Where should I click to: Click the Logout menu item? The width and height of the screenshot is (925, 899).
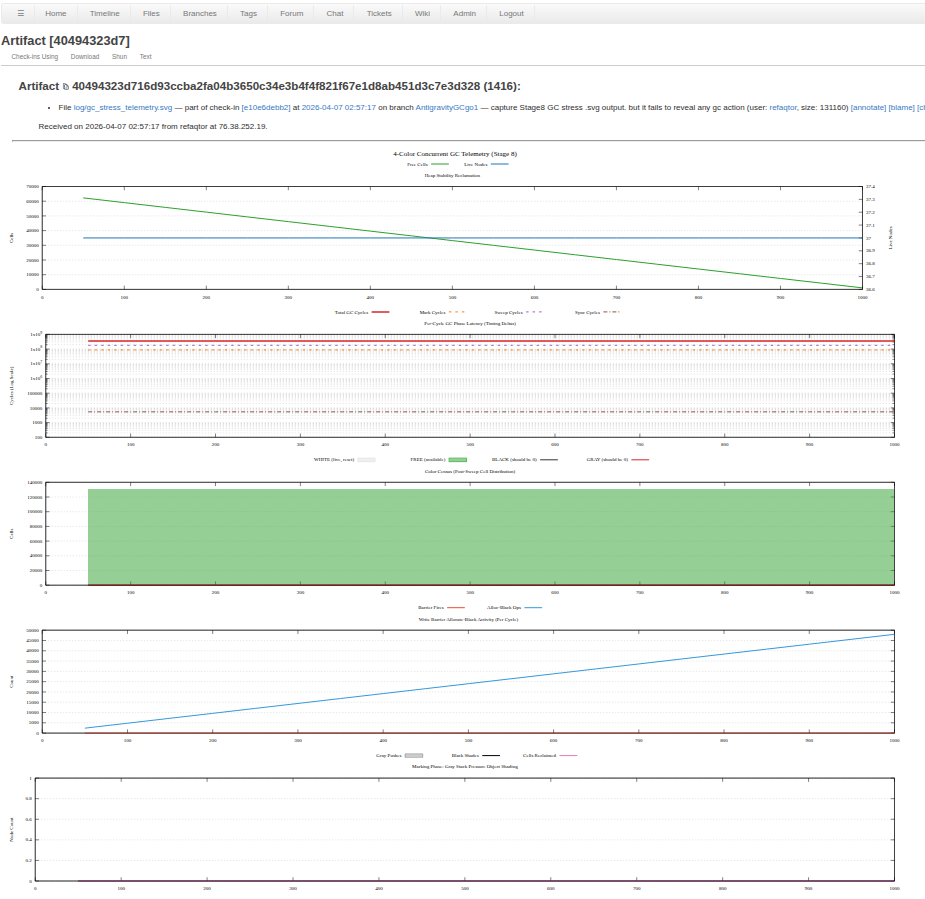511,13
